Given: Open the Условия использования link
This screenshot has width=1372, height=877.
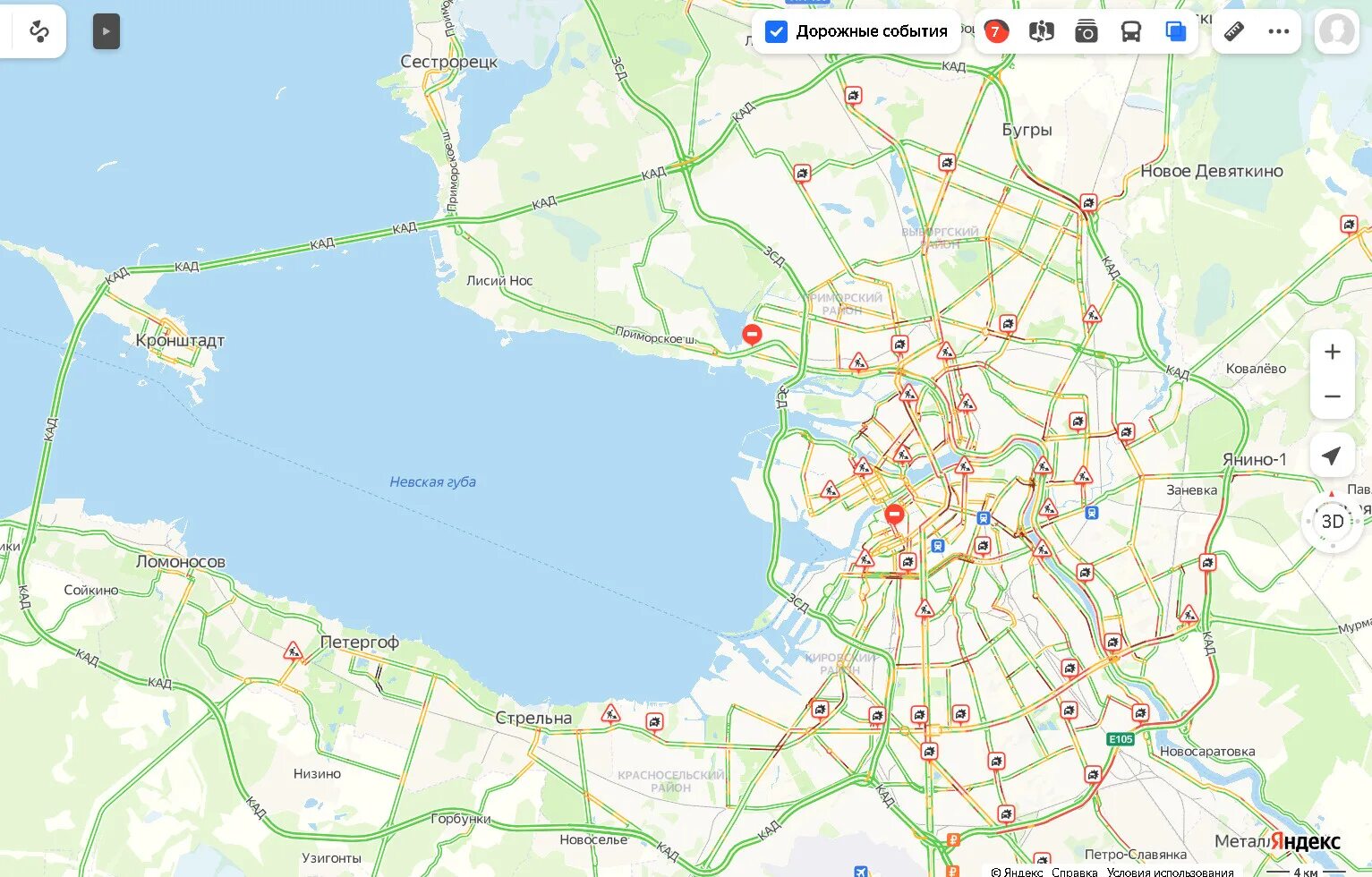Looking at the screenshot, I should pyautogui.click(x=1171, y=871).
